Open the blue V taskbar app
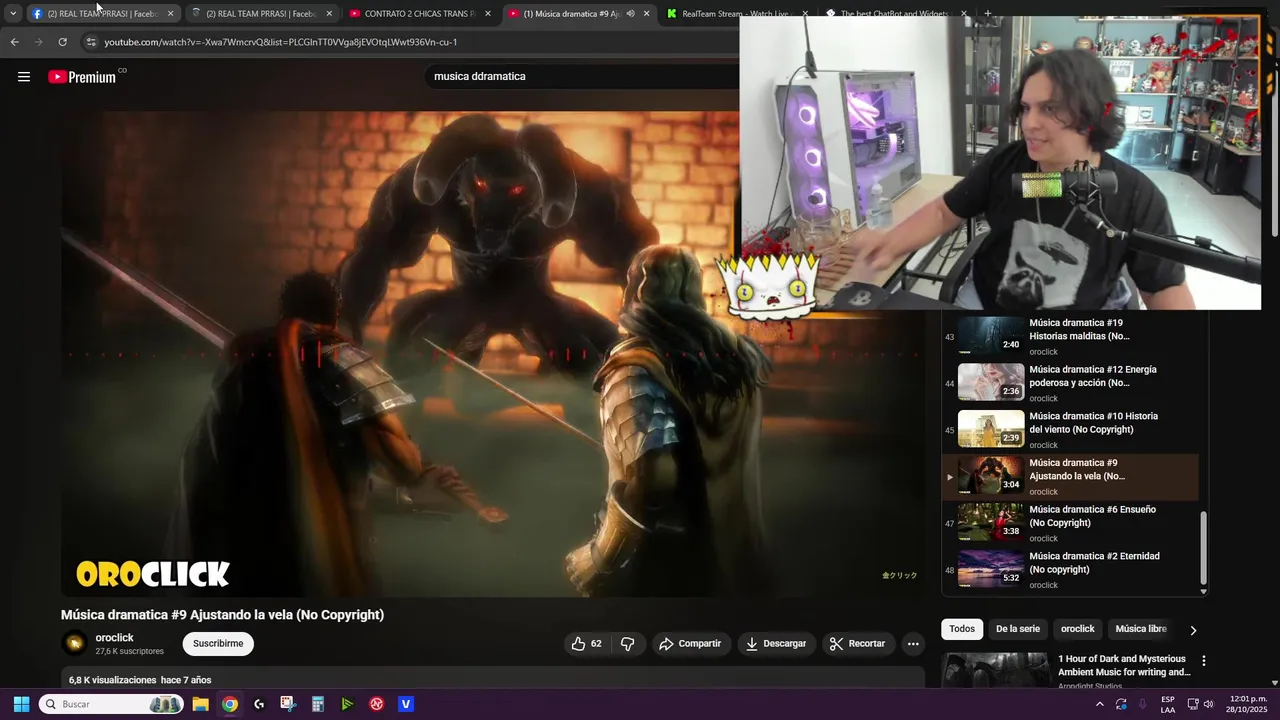Viewport: 1280px width, 720px height. (406, 704)
